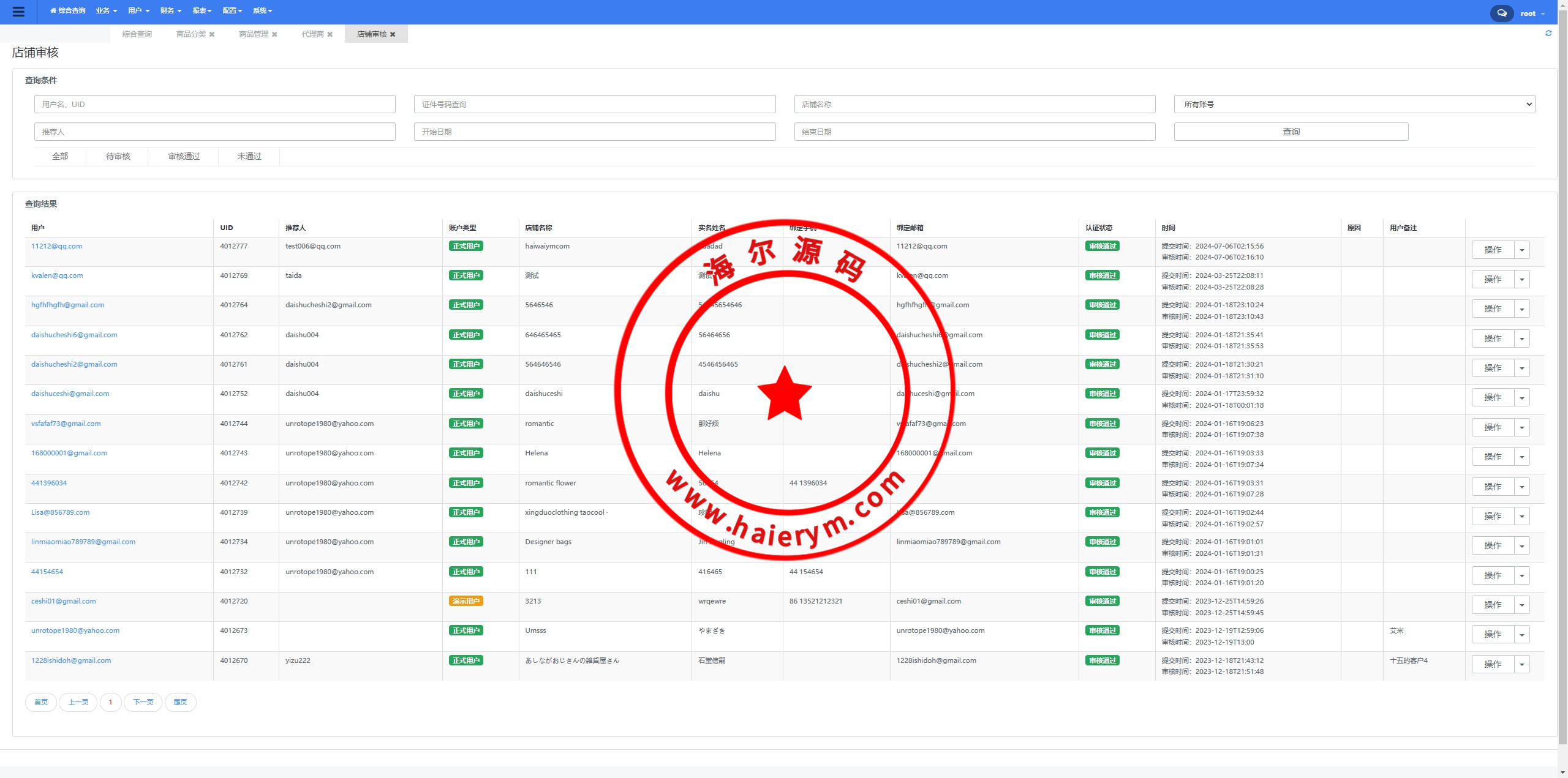The height and width of the screenshot is (778, 1568).
Task: Click UID cell 4012777
Action: tap(233, 246)
